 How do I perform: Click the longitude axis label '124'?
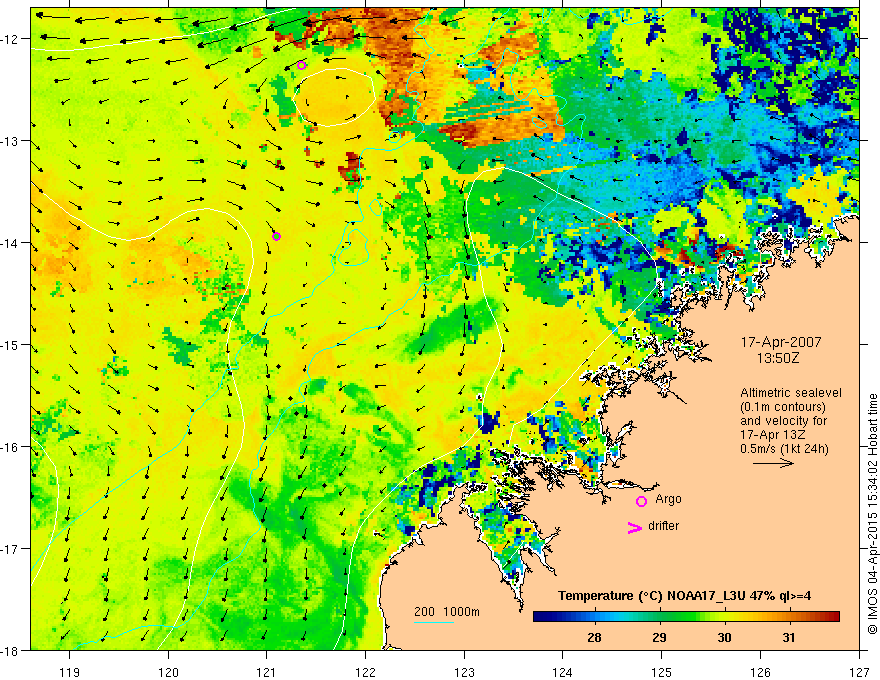point(563,672)
